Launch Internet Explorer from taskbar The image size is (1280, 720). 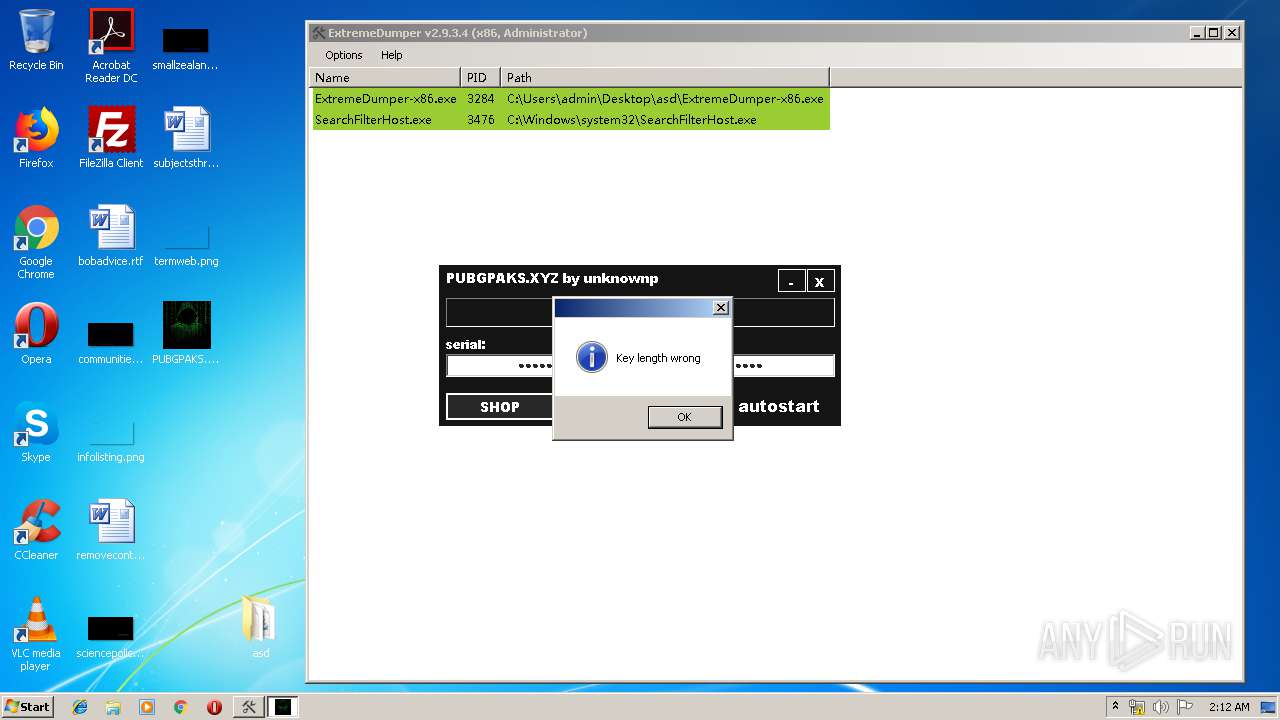pyautogui.click(x=80, y=707)
